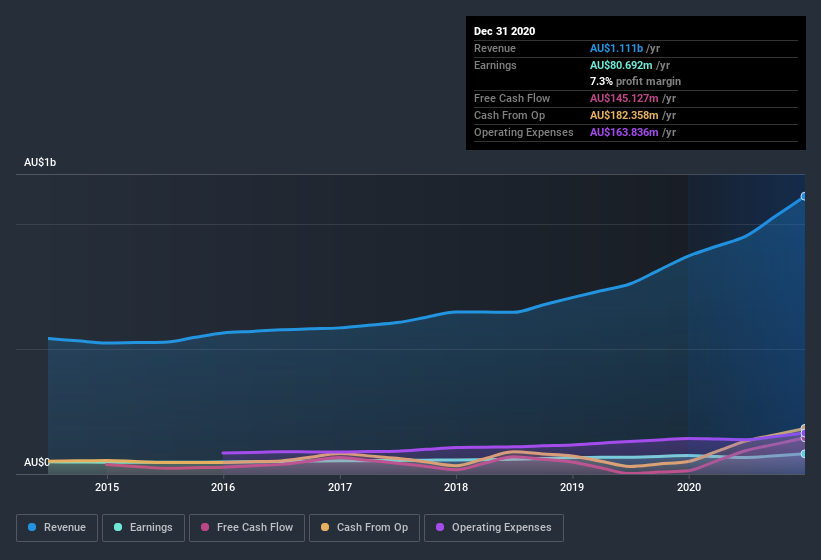821x560 pixels.
Task: Click the AU$1b y-axis label
Action: point(40,162)
